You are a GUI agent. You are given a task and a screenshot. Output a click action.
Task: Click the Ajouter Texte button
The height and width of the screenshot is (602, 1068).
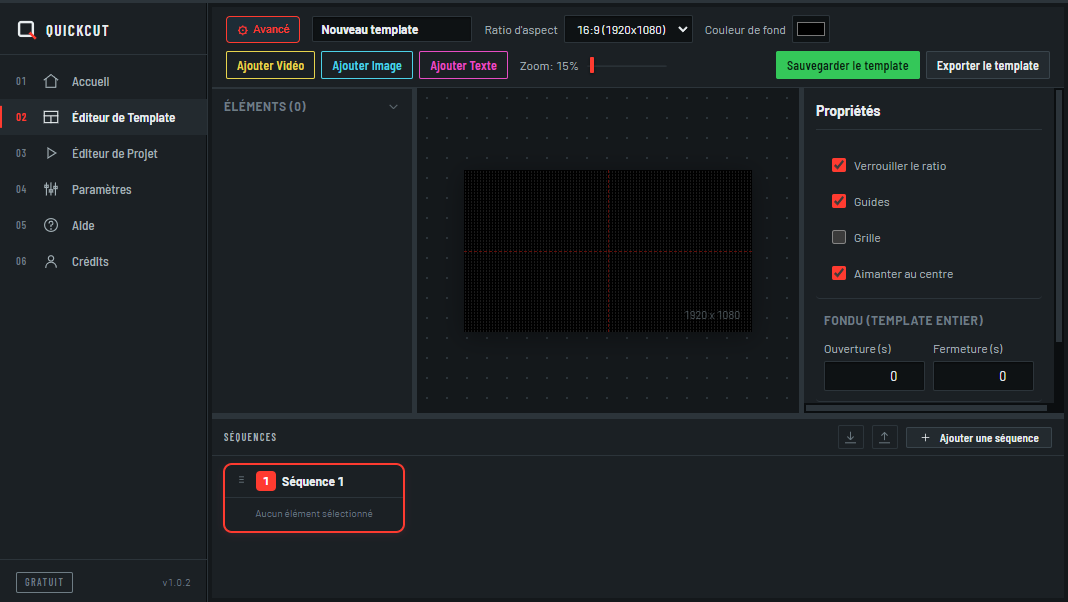click(x=463, y=65)
